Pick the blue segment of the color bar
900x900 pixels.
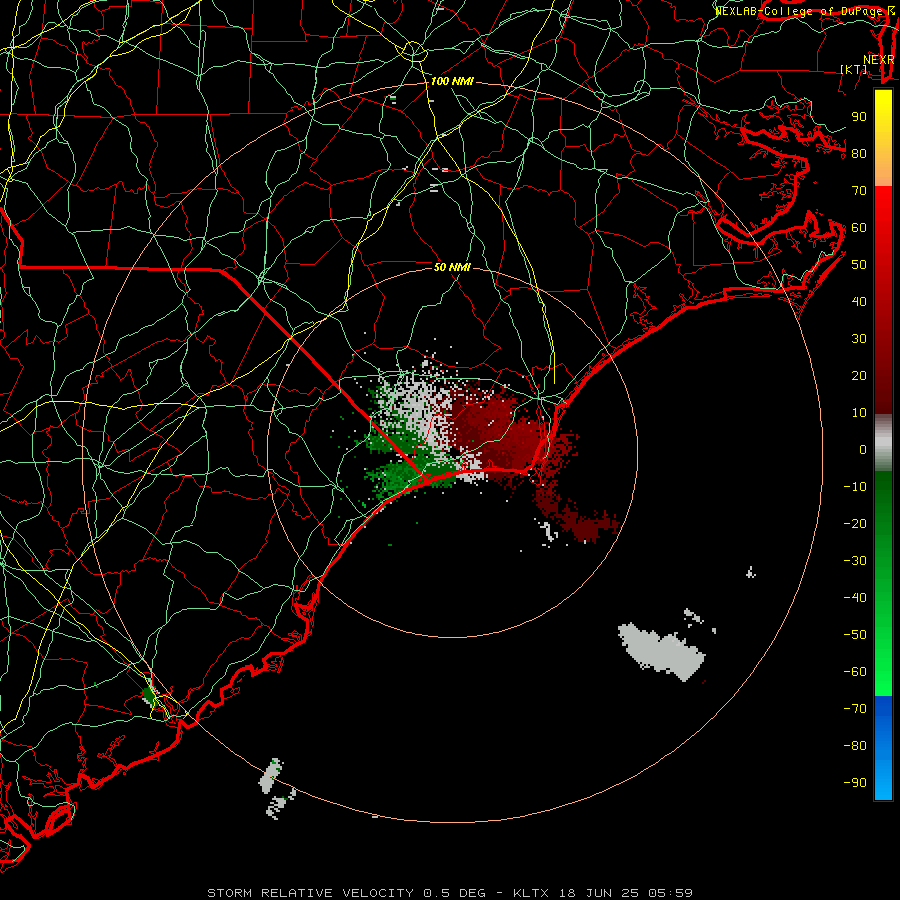883,748
